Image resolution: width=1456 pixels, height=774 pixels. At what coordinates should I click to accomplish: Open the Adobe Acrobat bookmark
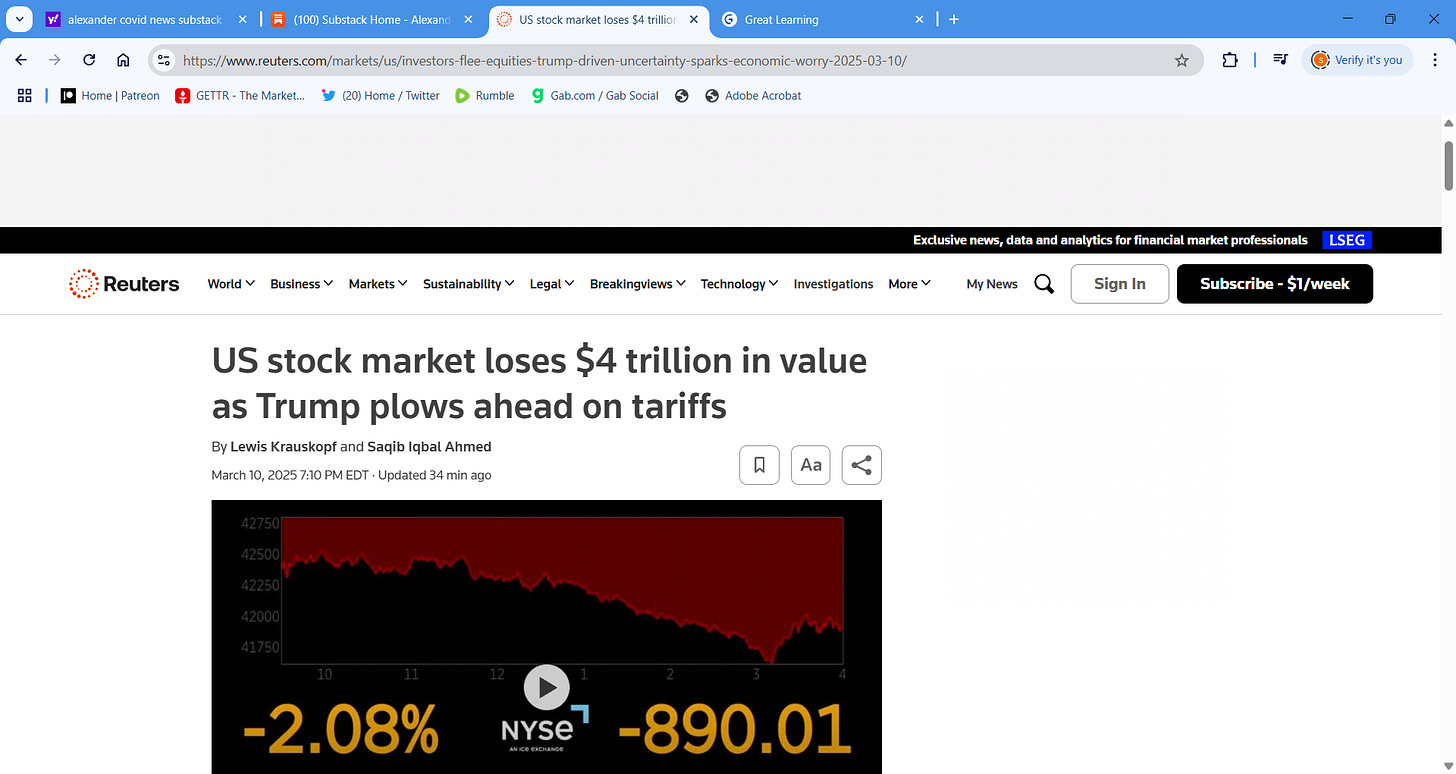coord(753,95)
